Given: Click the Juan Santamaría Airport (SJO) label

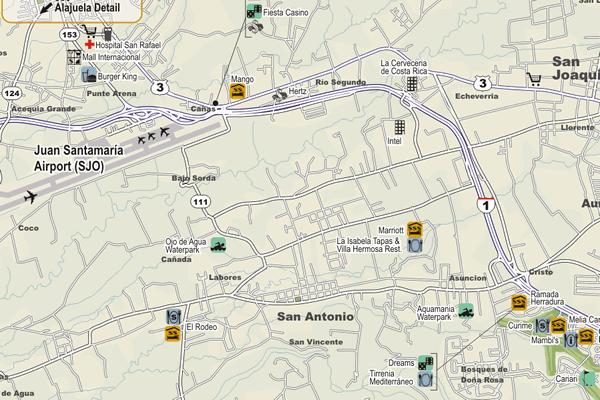Looking at the screenshot, I should click(78, 158).
